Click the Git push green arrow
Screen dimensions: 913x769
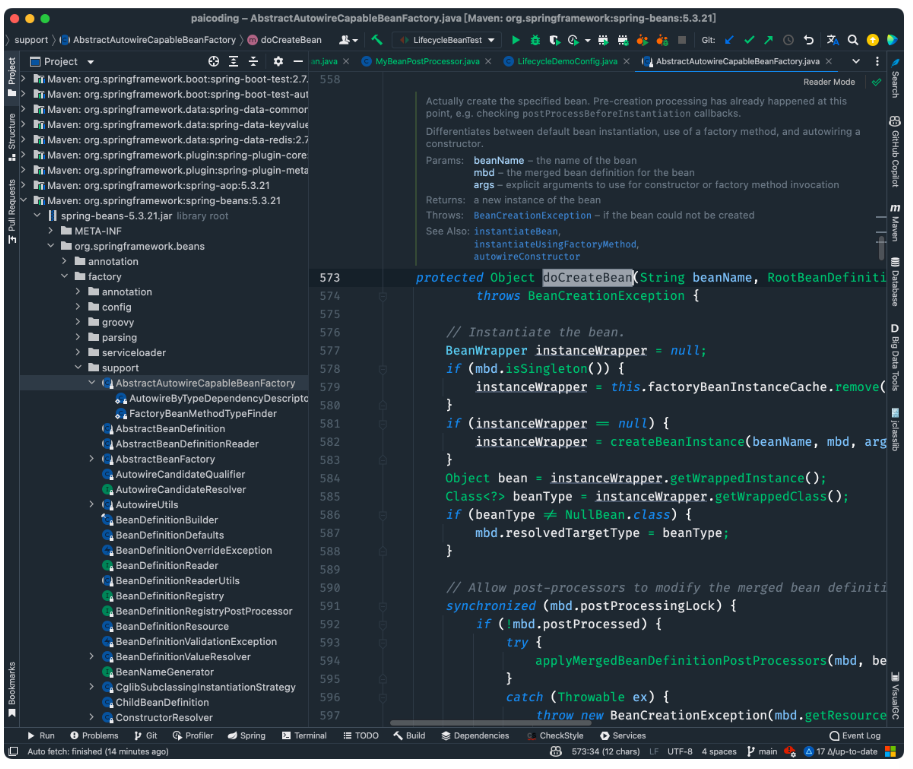click(769, 40)
